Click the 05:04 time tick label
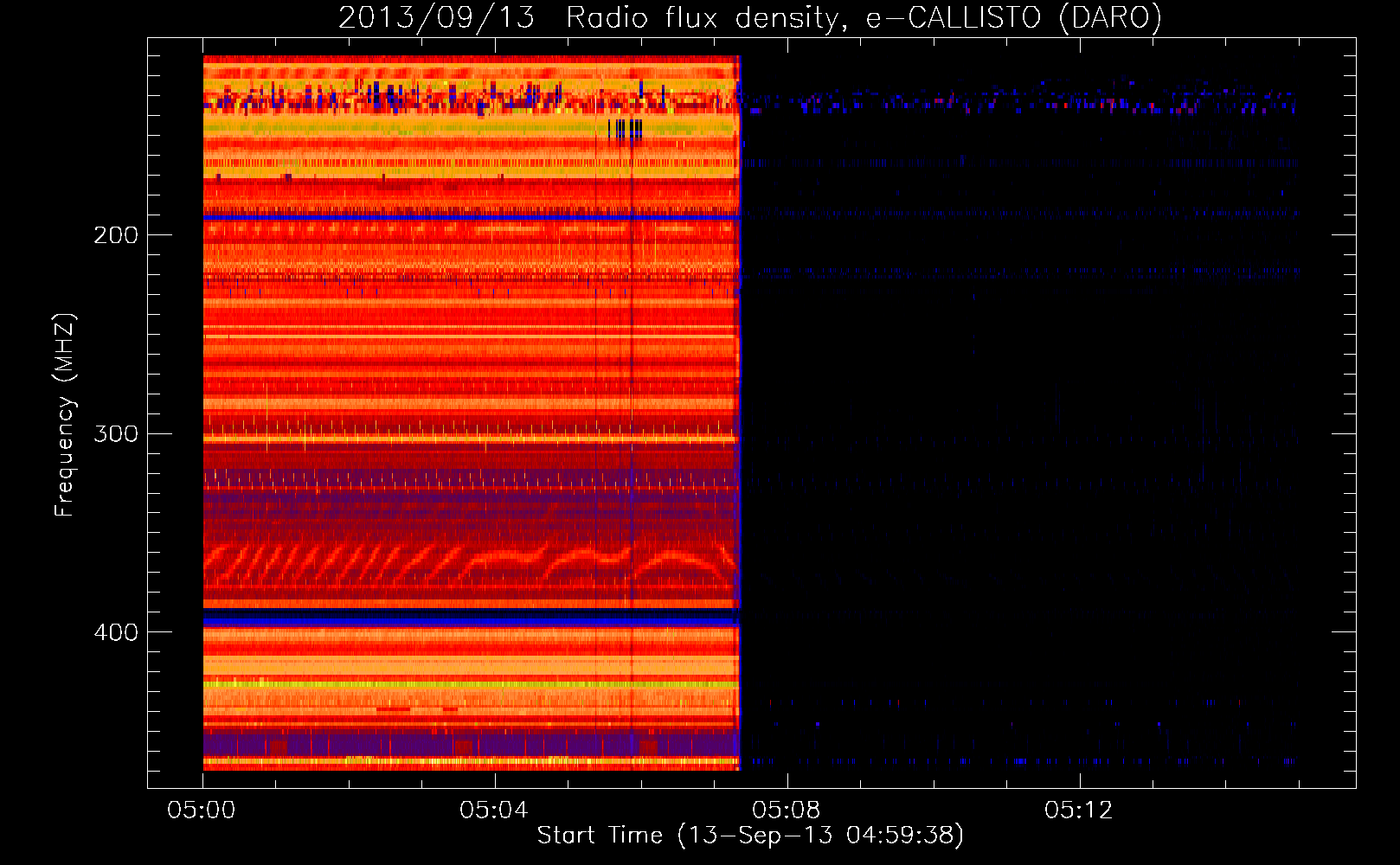 [494, 810]
